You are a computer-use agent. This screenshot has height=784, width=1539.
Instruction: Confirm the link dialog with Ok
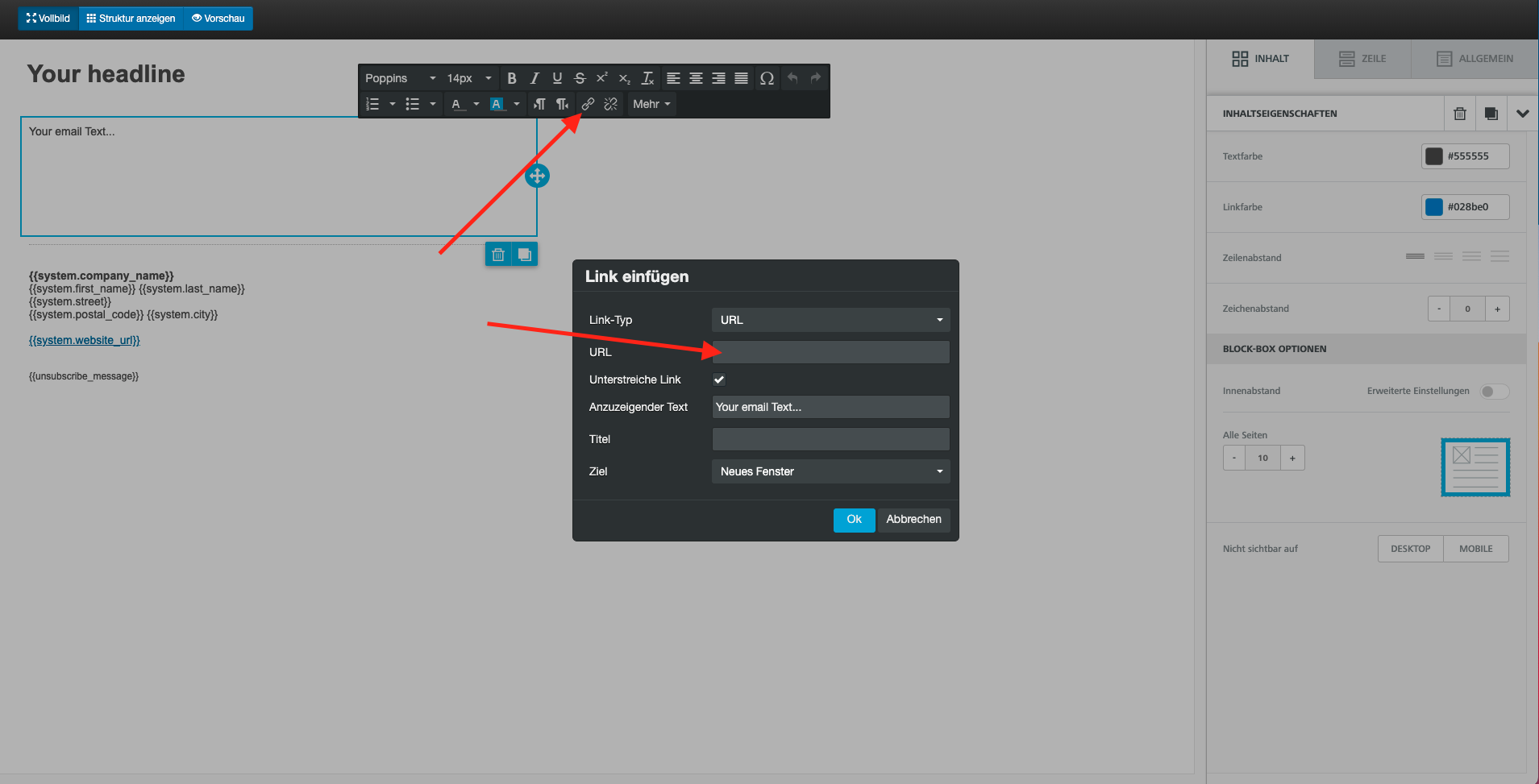pos(854,520)
